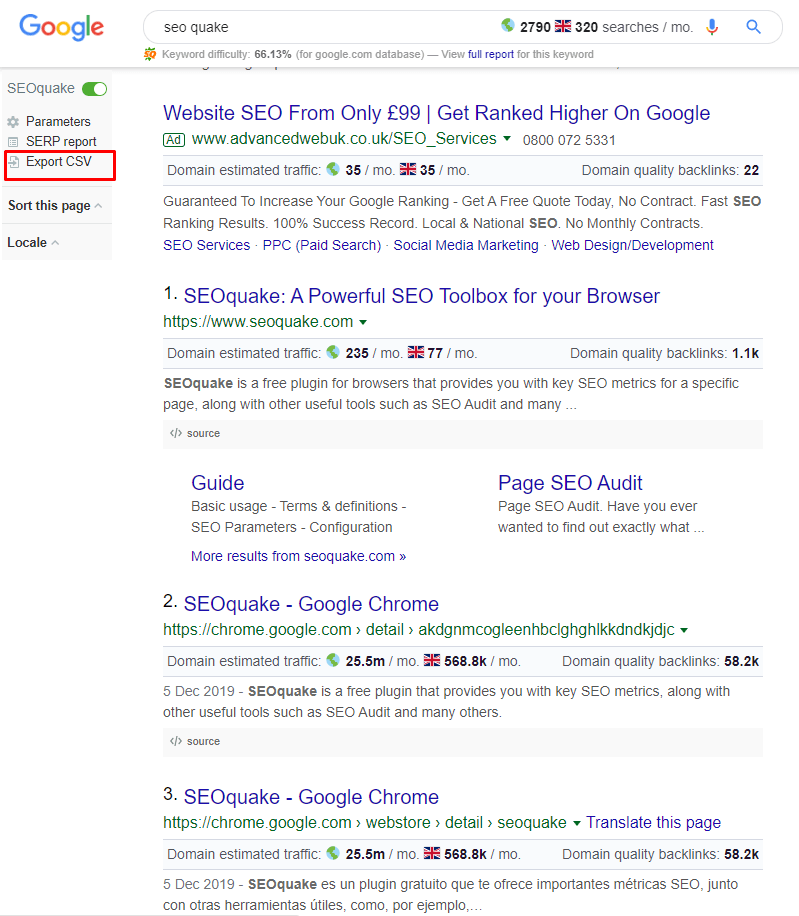Click Translate this page link
The height and width of the screenshot is (916, 799).
click(x=654, y=823)
